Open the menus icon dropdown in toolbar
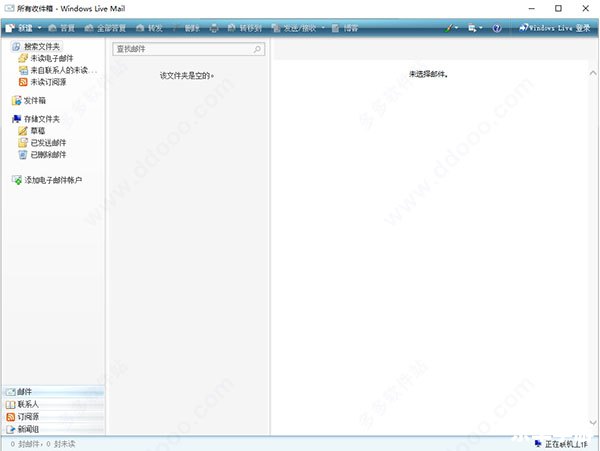The image size is (600, 451). tap(475, 28)
